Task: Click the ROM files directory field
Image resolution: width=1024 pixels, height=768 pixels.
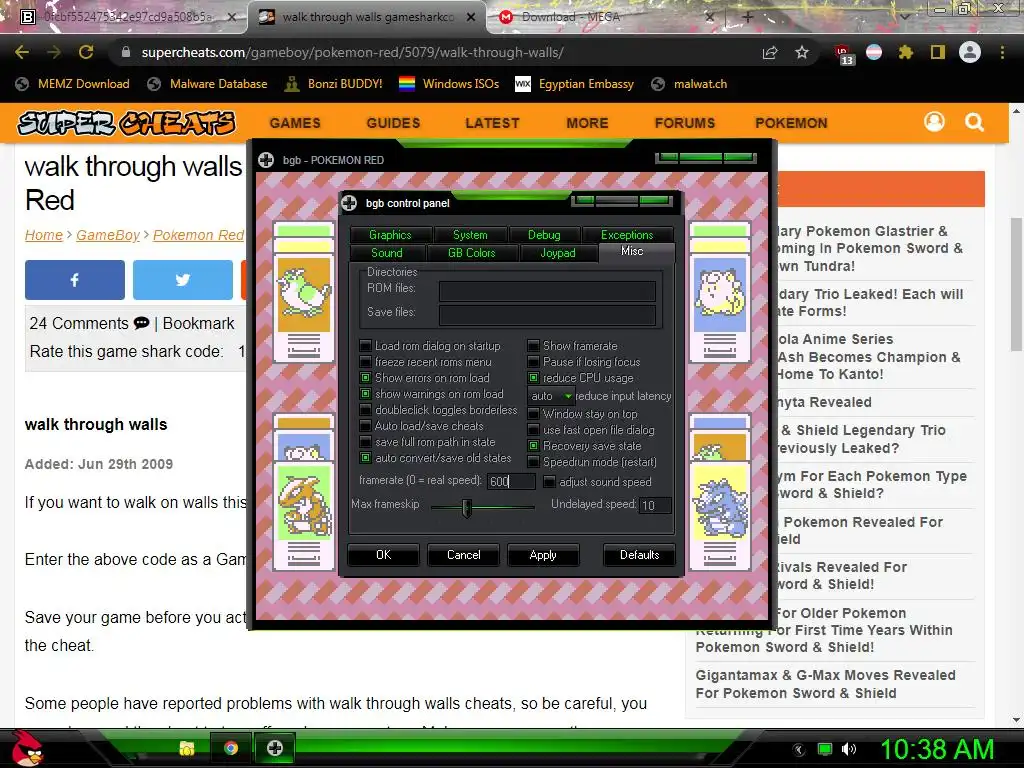Action: pos(547,291)
